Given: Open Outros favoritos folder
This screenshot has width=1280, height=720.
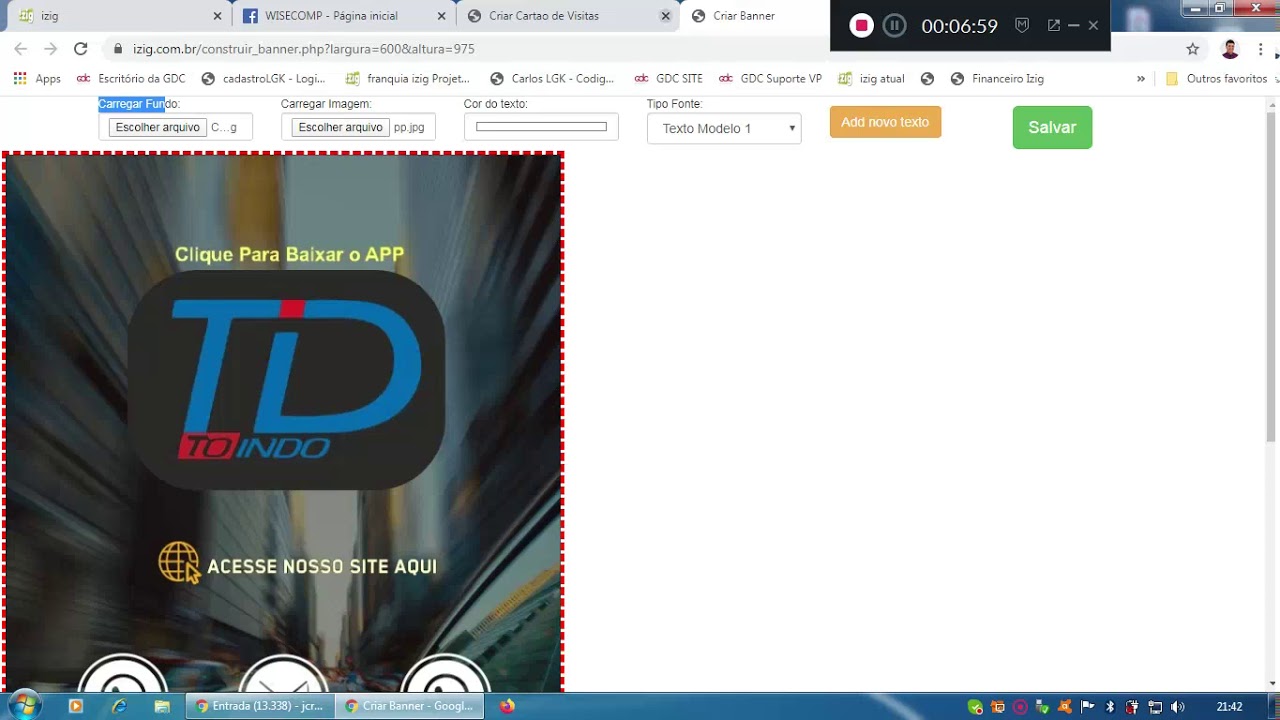Looking at the screenshot, I should [1217, 78].
